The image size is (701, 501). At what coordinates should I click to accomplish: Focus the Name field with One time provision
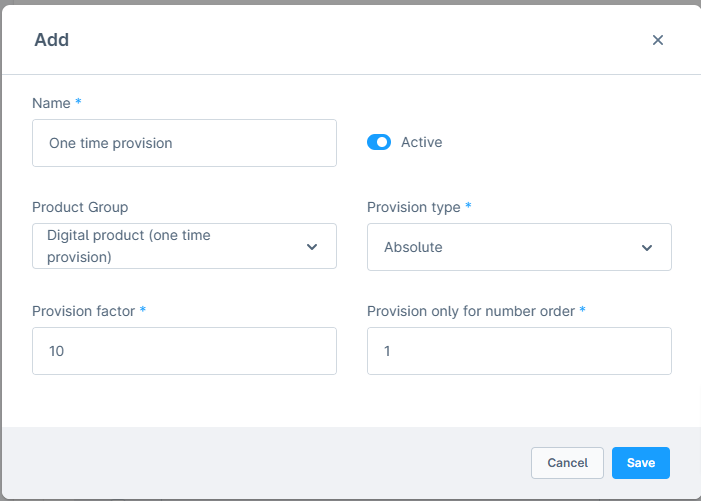coord(184,143)
